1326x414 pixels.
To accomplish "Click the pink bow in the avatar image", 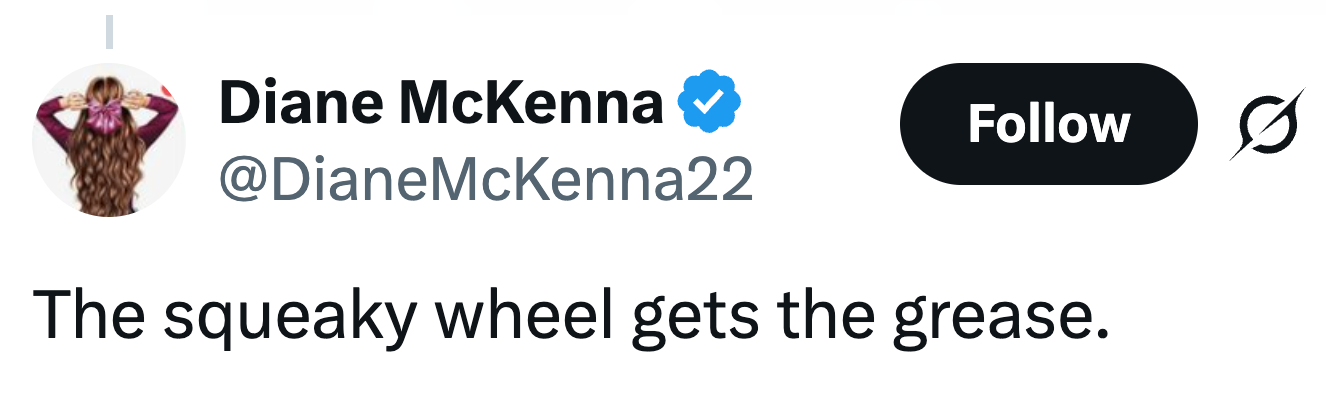I will (x=103, y=117).
